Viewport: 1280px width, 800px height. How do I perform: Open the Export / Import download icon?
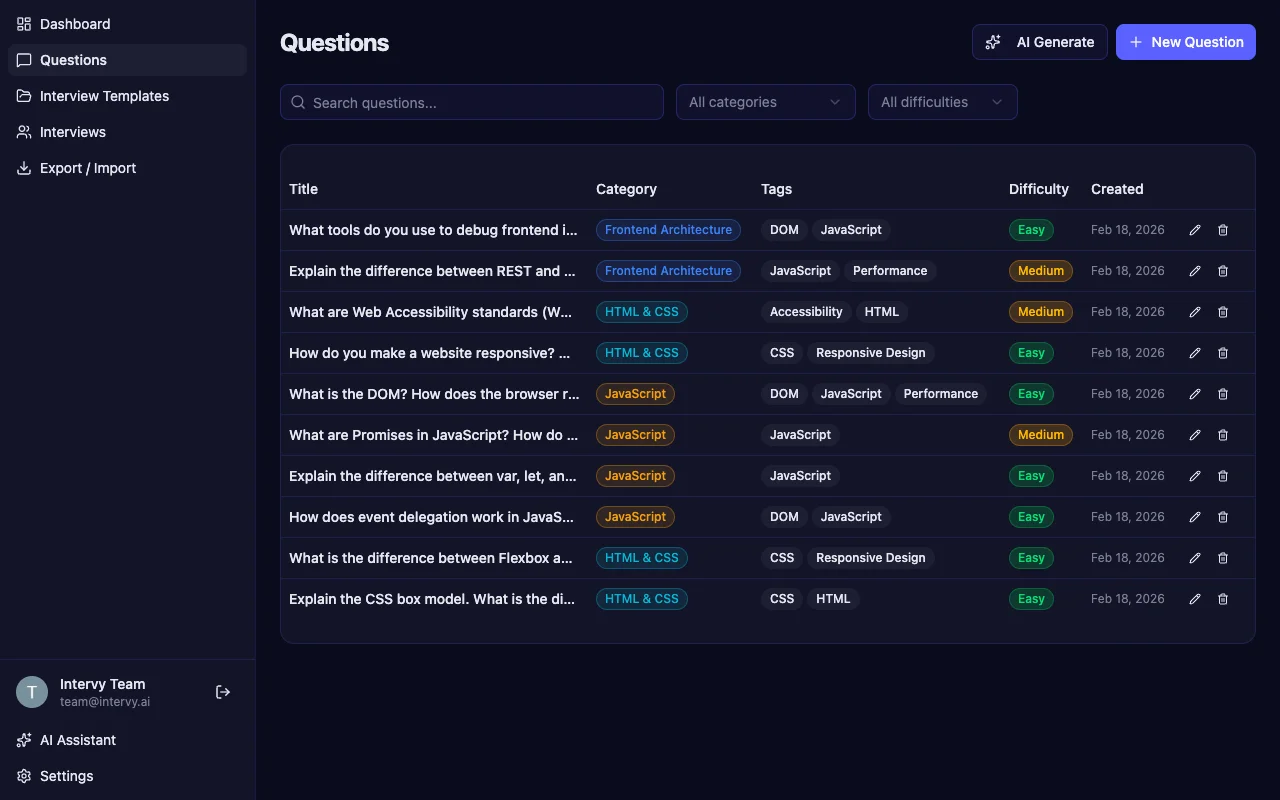coord(22,168)
